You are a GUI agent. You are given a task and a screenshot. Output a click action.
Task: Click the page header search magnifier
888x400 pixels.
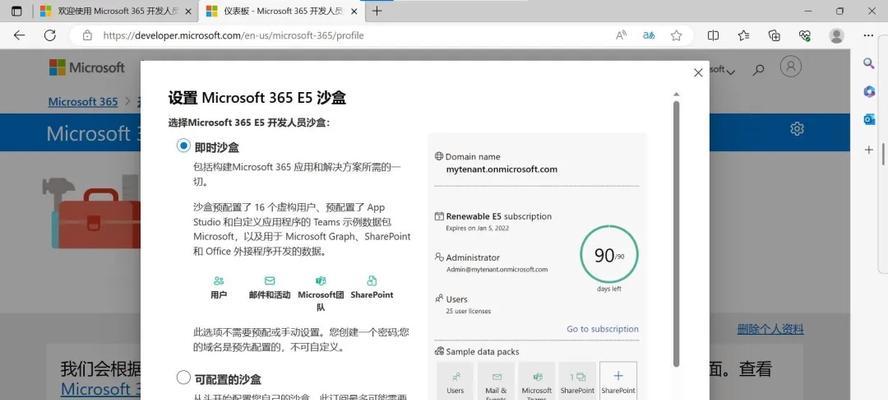[x=758, y=70]
